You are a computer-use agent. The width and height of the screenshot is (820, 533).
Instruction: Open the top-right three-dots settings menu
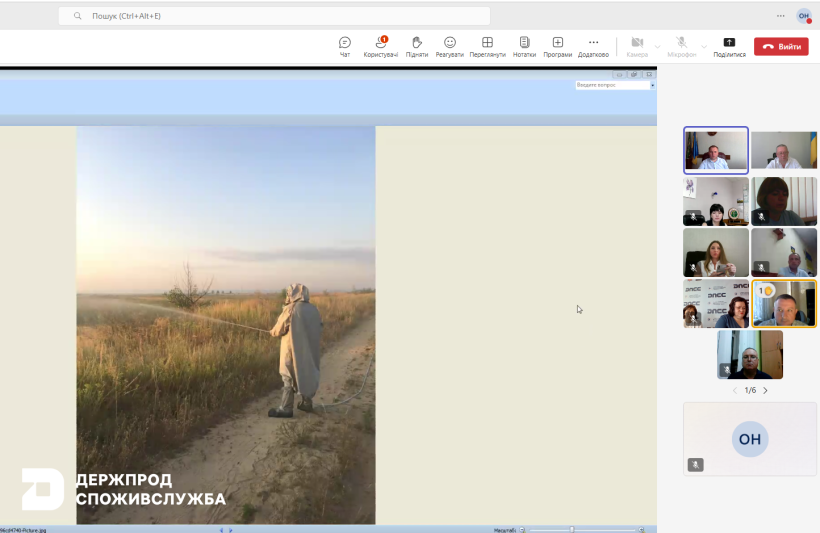pyautogui.click(x=781, y=16)
